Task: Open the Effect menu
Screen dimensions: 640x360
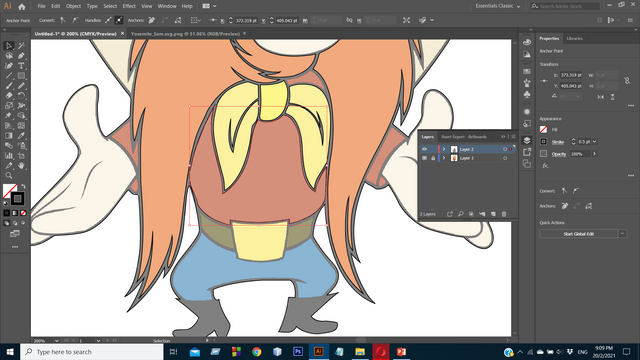Action: click(x=129, y=6)
